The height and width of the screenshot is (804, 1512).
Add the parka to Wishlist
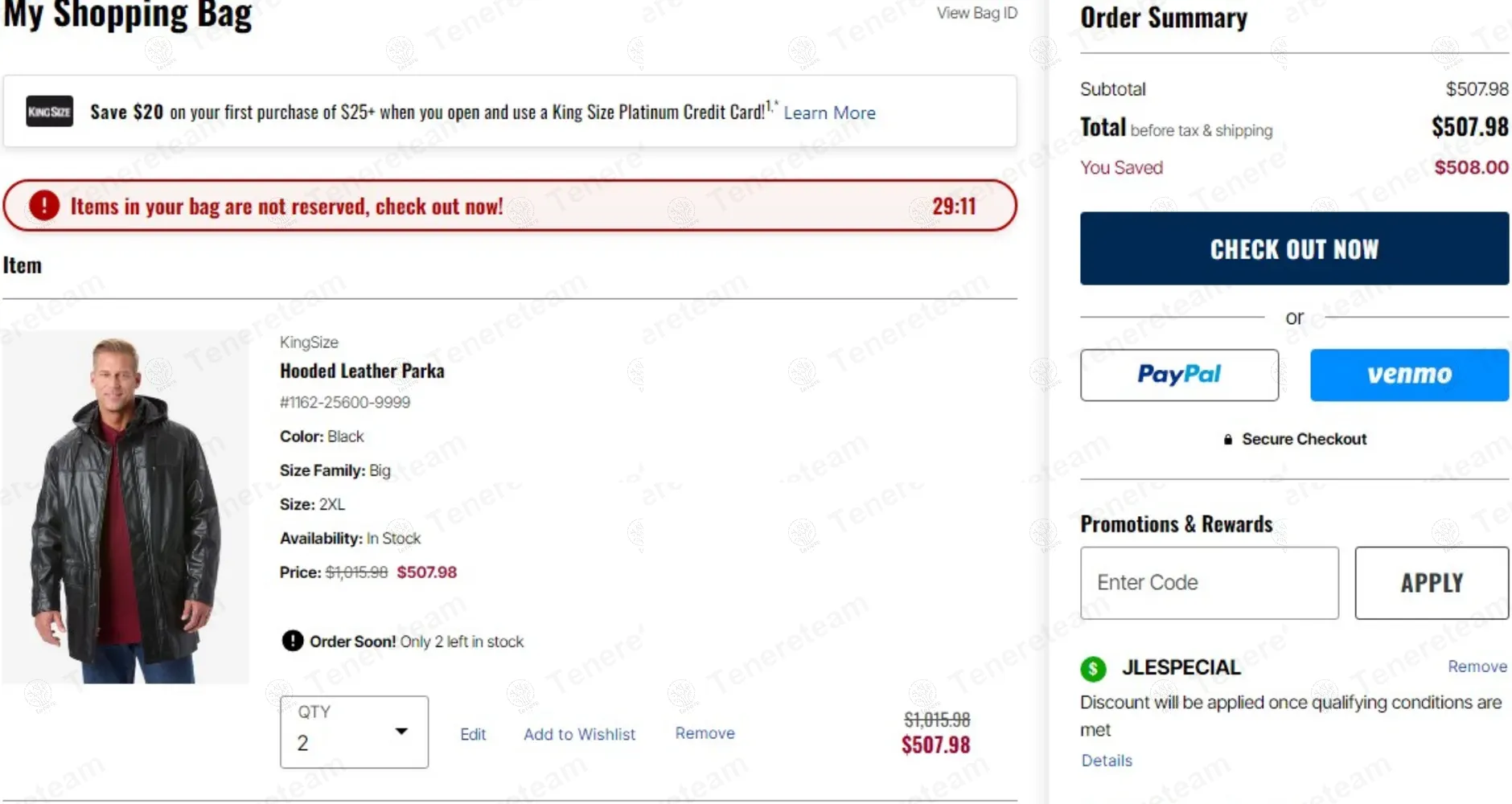coord(579,734)
